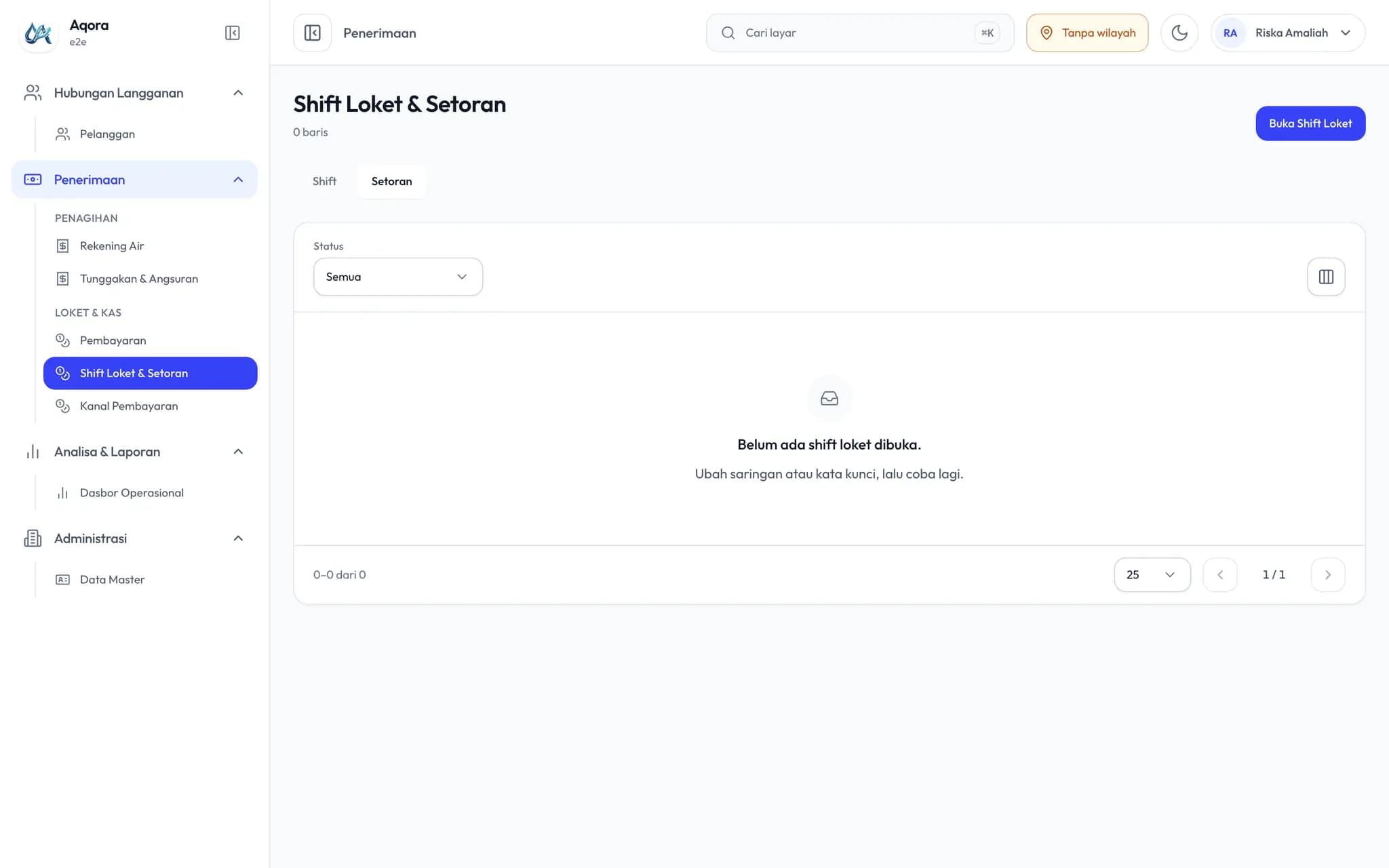Image resolution: width=1389 pixels, height=868 pixels.
Task: Click the '1 / 1' page indicator
Action: pyautogui.click(x=1274, y=574)
